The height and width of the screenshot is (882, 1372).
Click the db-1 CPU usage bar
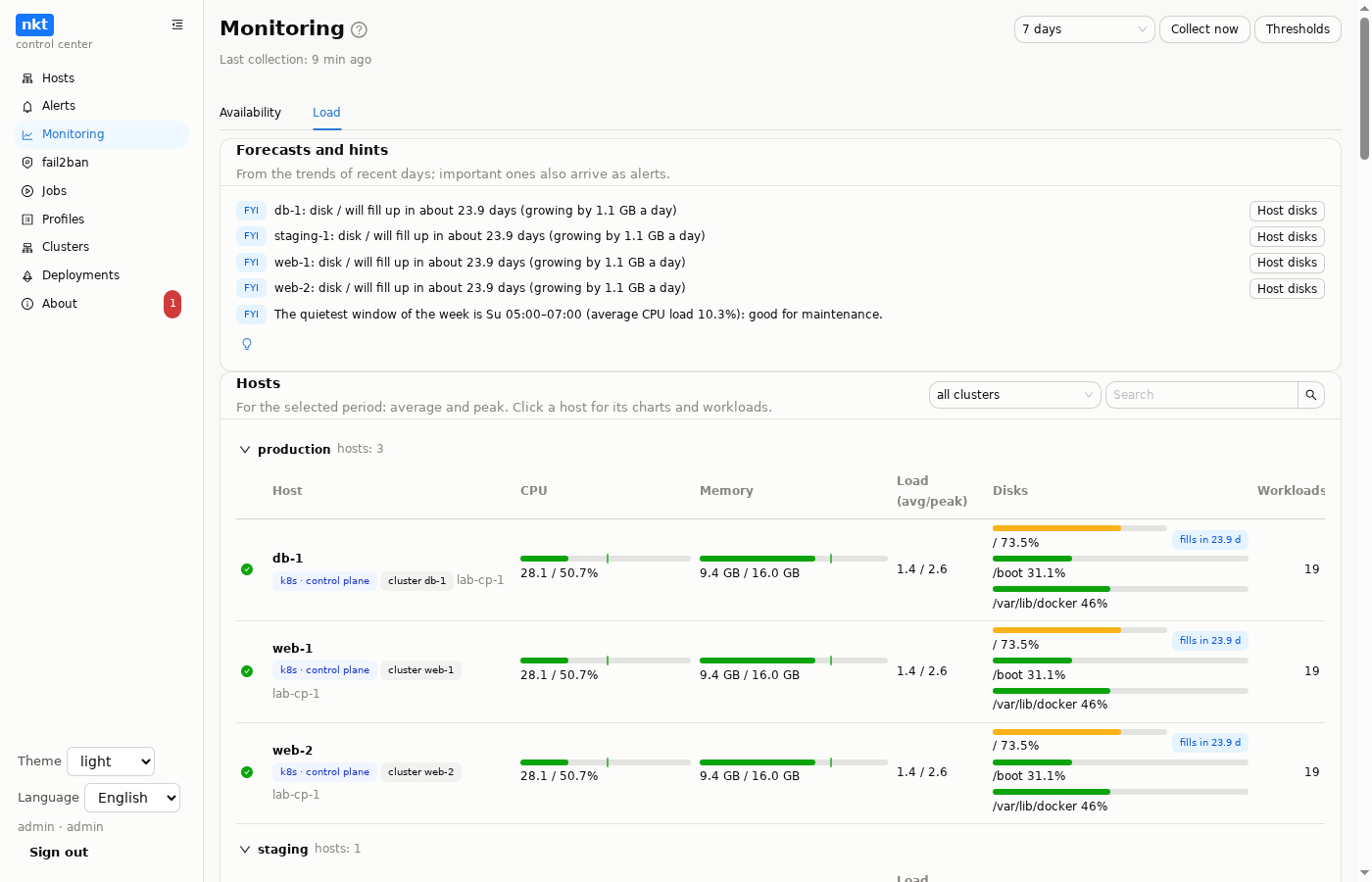click(x=606, y=559)
